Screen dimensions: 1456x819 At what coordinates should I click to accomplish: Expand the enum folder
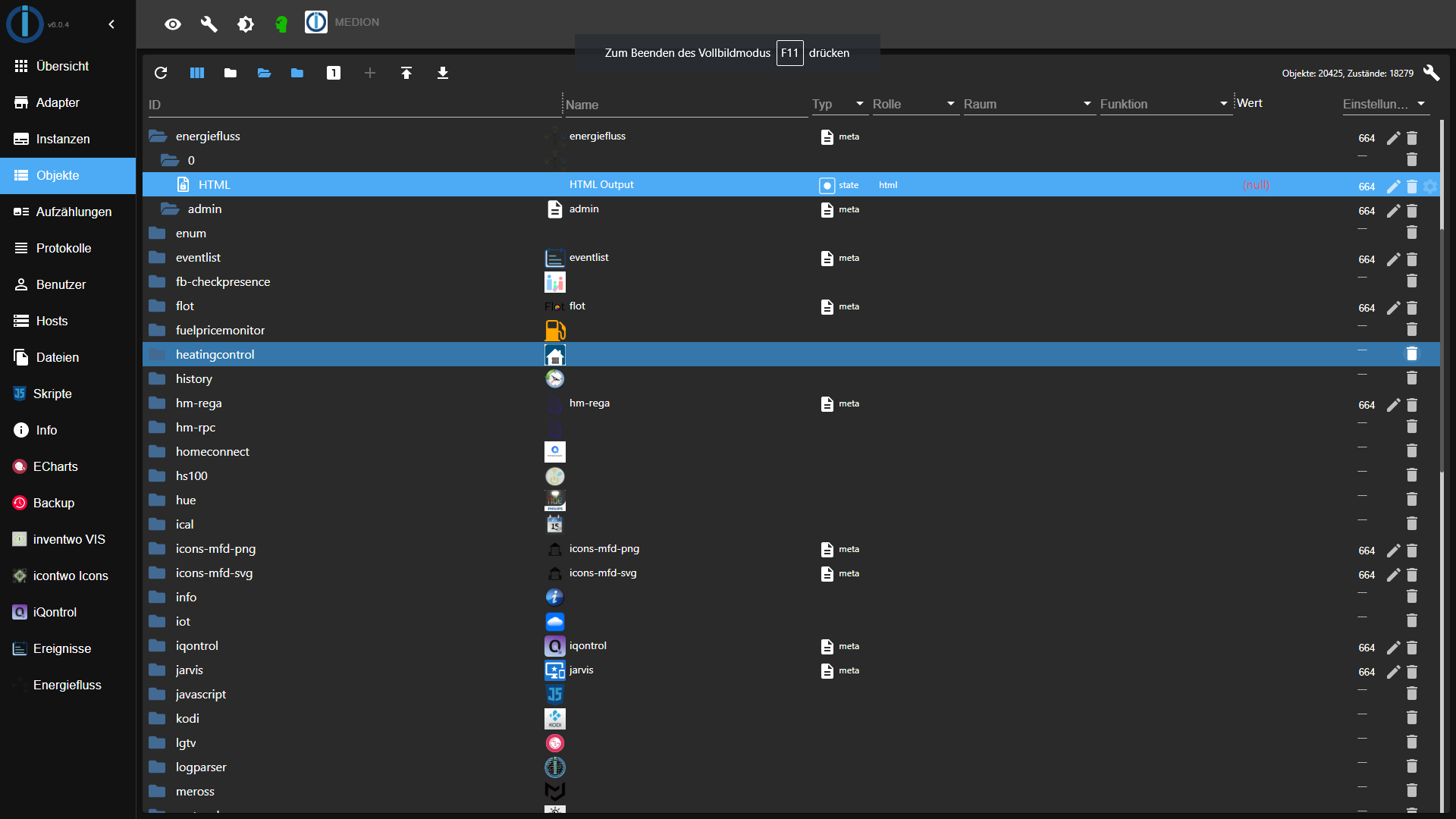[158, 234]
